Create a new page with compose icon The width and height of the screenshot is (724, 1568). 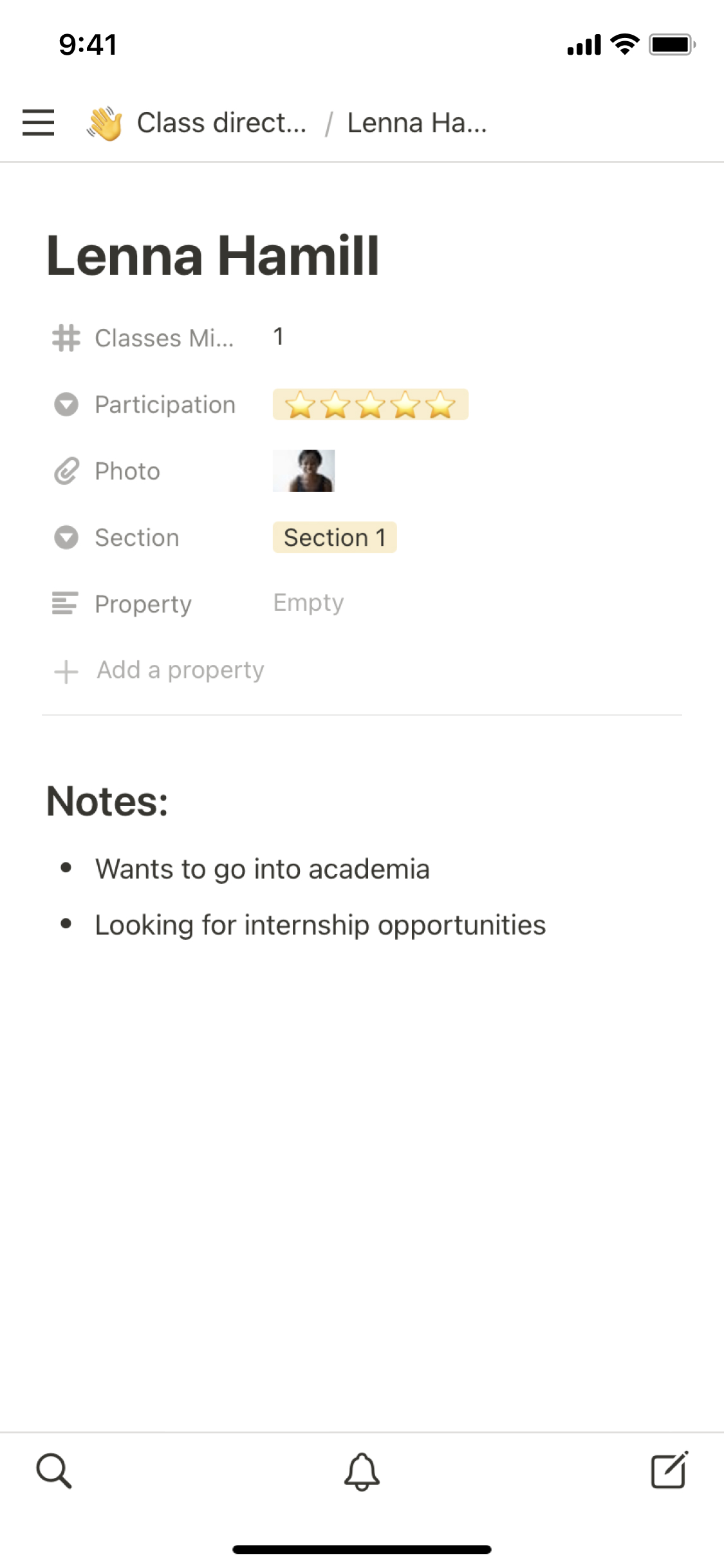669,1470
